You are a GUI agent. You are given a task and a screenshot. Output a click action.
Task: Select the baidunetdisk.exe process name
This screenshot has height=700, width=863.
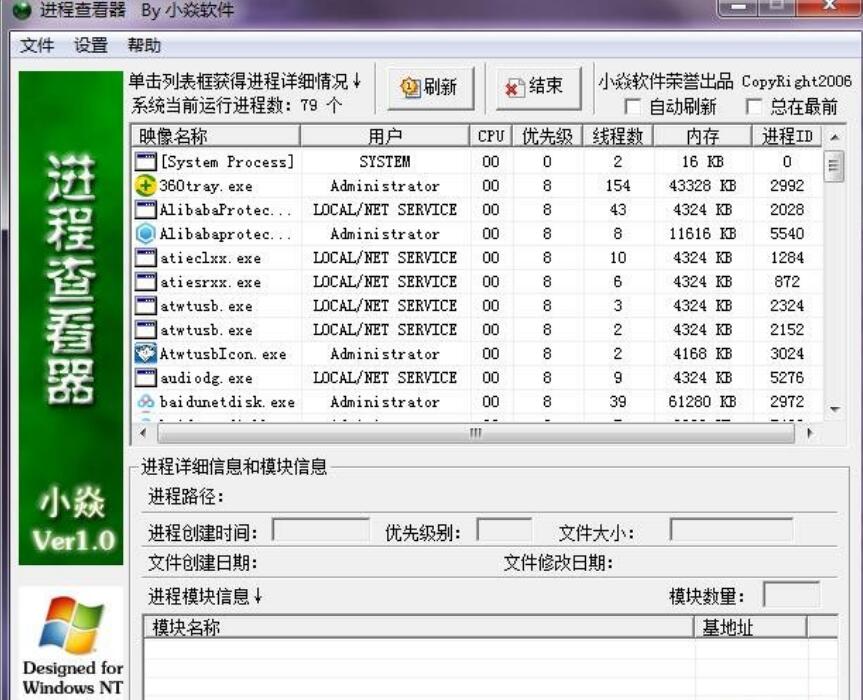click(x=227, y=402)
